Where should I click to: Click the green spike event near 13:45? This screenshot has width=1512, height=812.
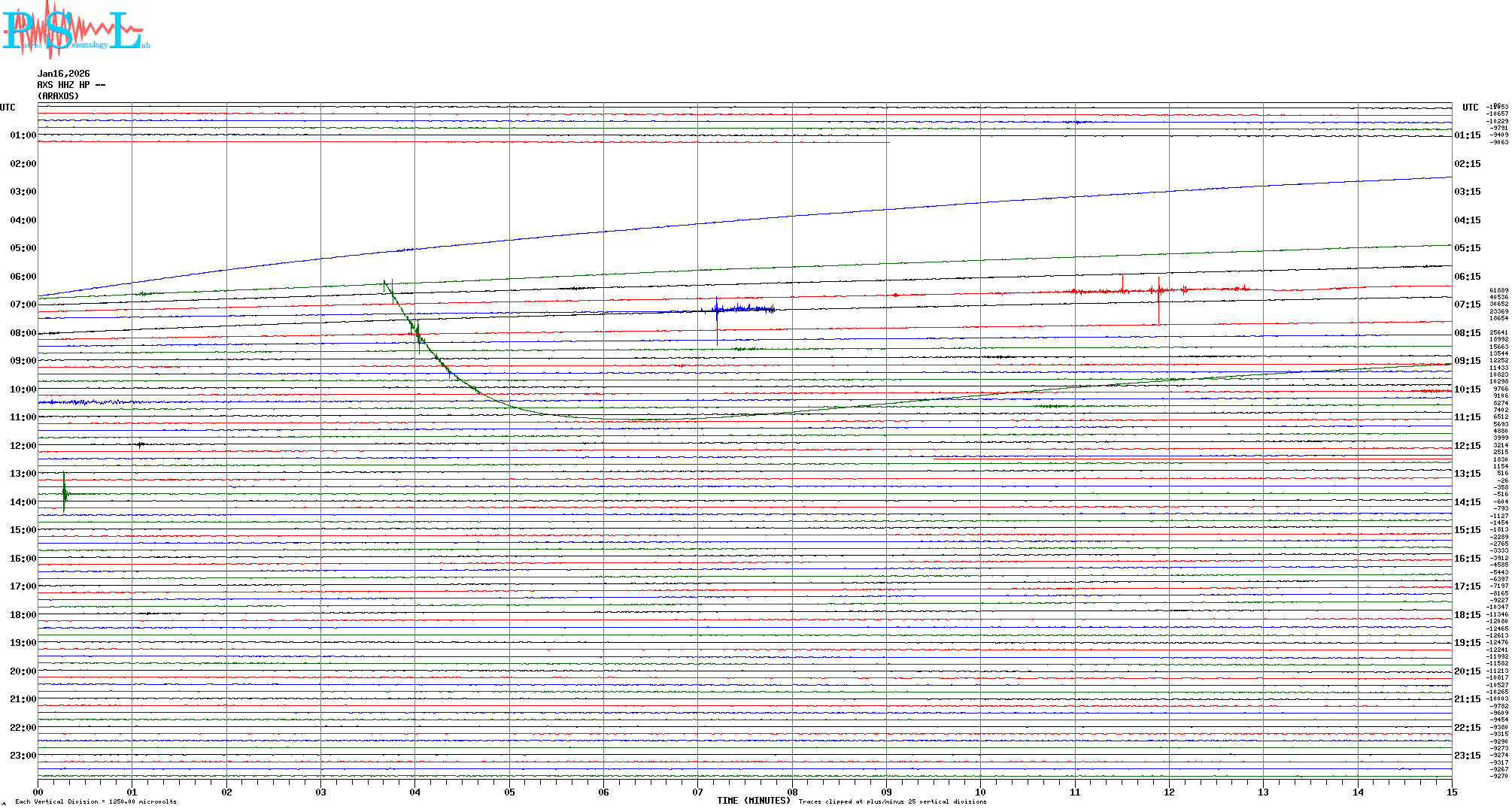point(65,493)
